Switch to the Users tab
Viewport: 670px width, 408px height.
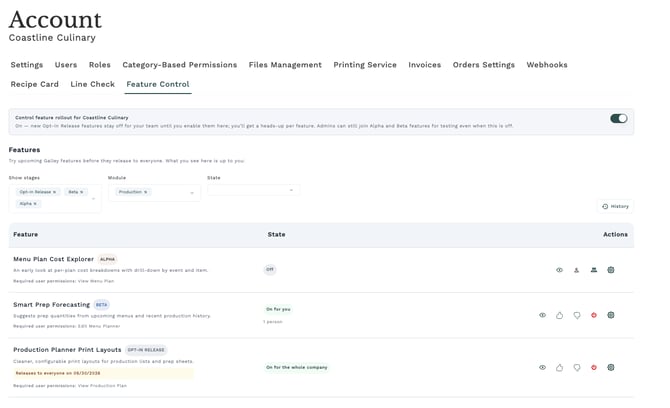(66, 65)
